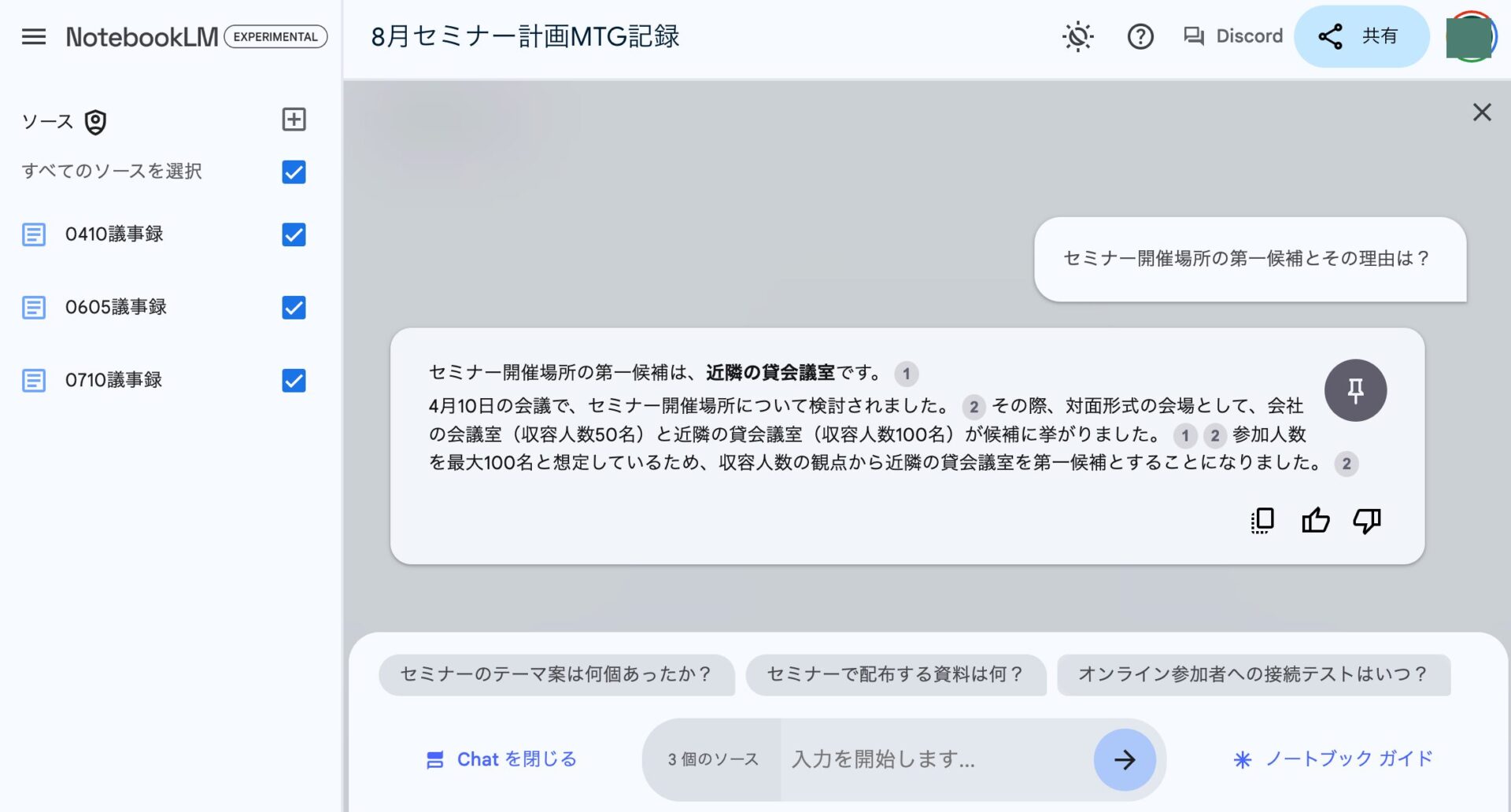Give thumbs down to the response
The image size is (1511, 812).
[1367, 521]
